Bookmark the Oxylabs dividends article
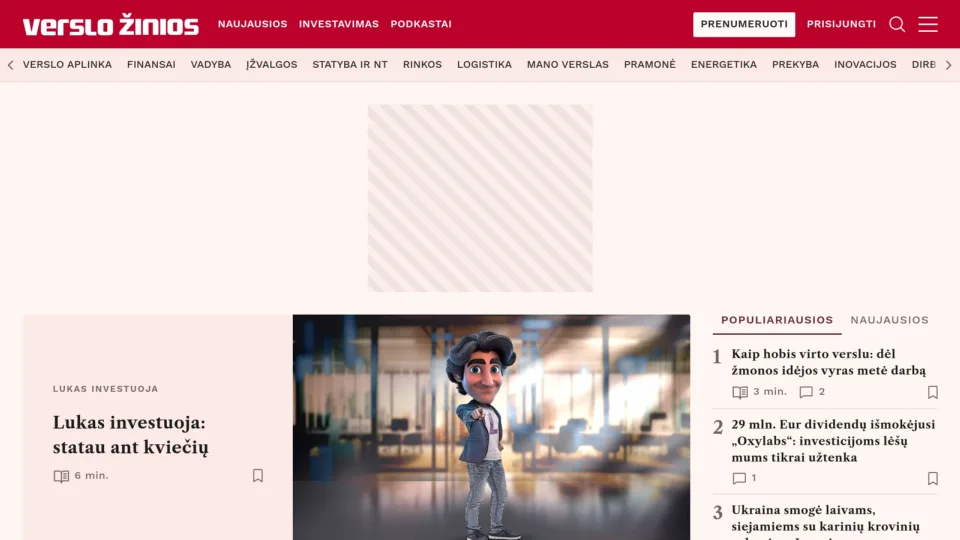 coord(932,478)
